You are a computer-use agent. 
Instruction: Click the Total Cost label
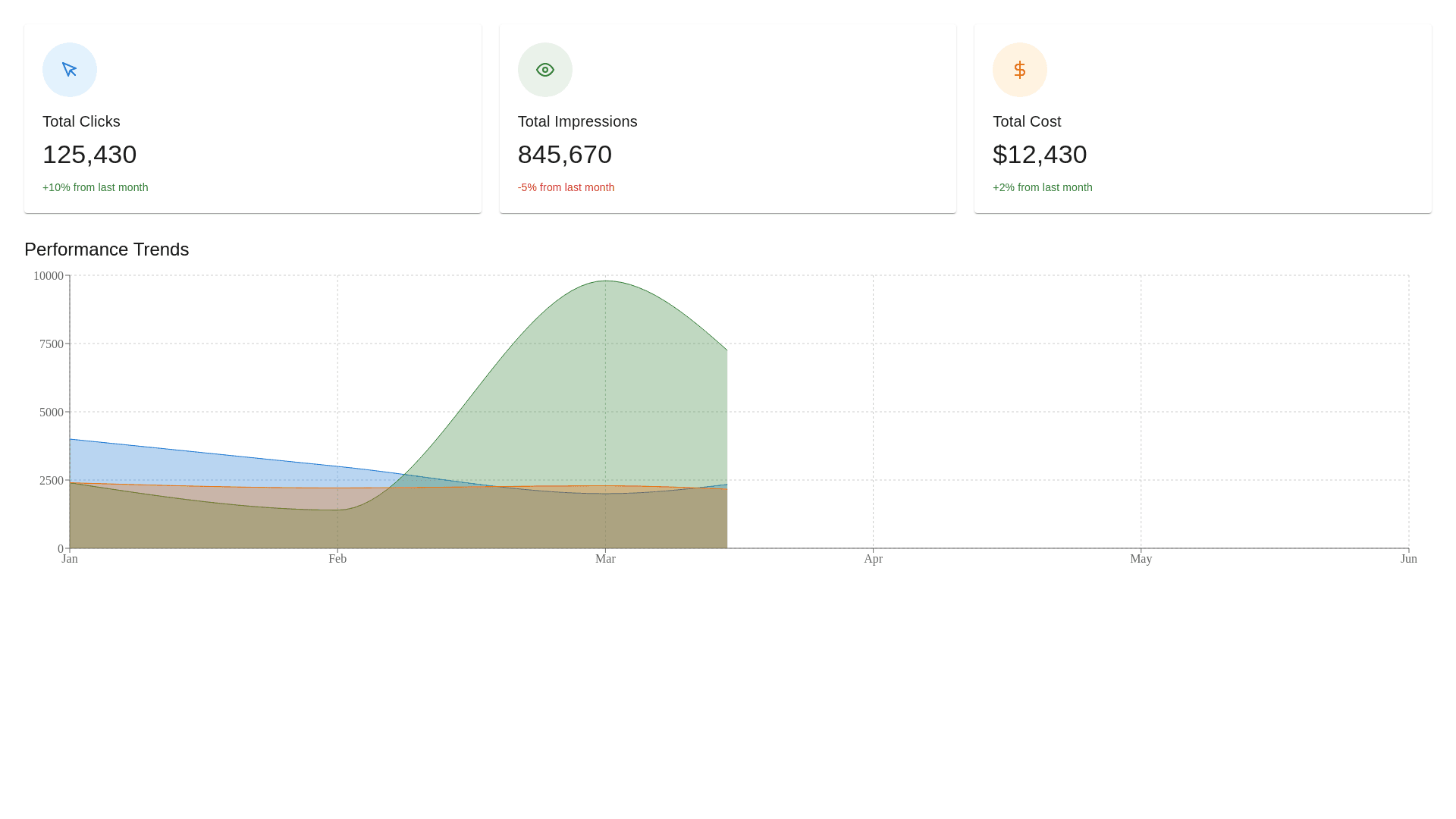click(1026, 121)
